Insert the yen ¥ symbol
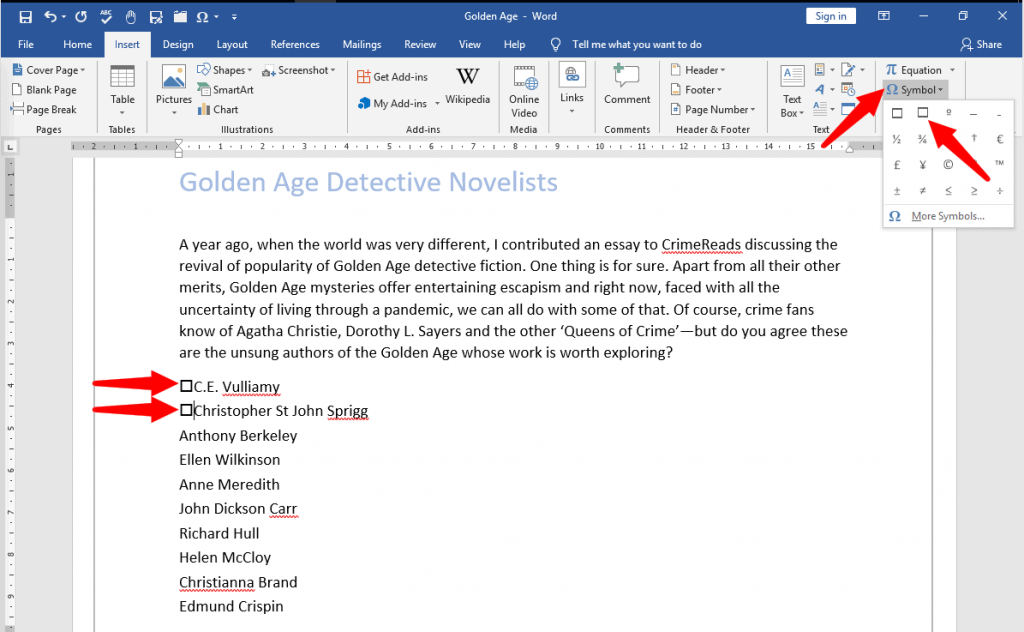This screenshot has height=632, width=1024. pyautogui.click(x=922, y=165)
